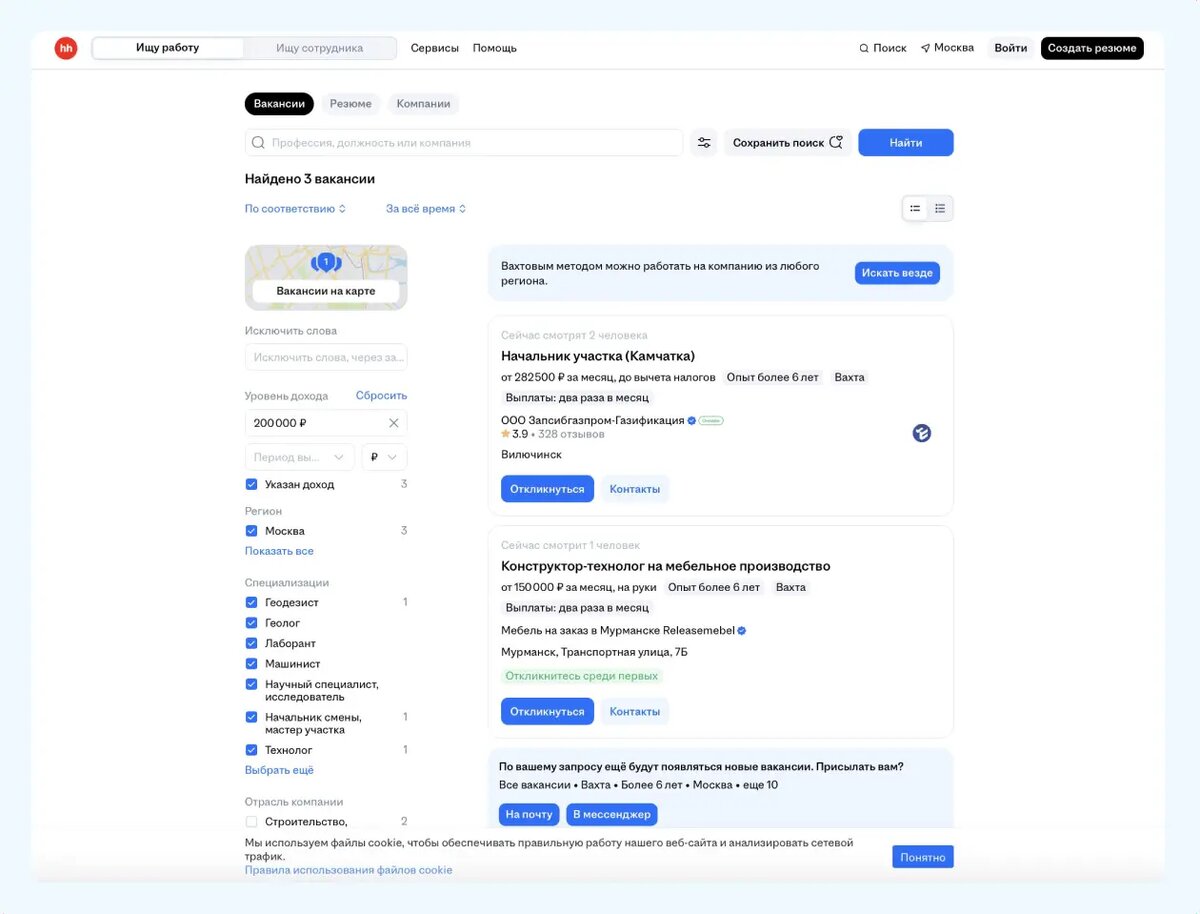Click Показать все under Регион
Viewport: 1200px width, 914px height.
(x=281, y=551)
